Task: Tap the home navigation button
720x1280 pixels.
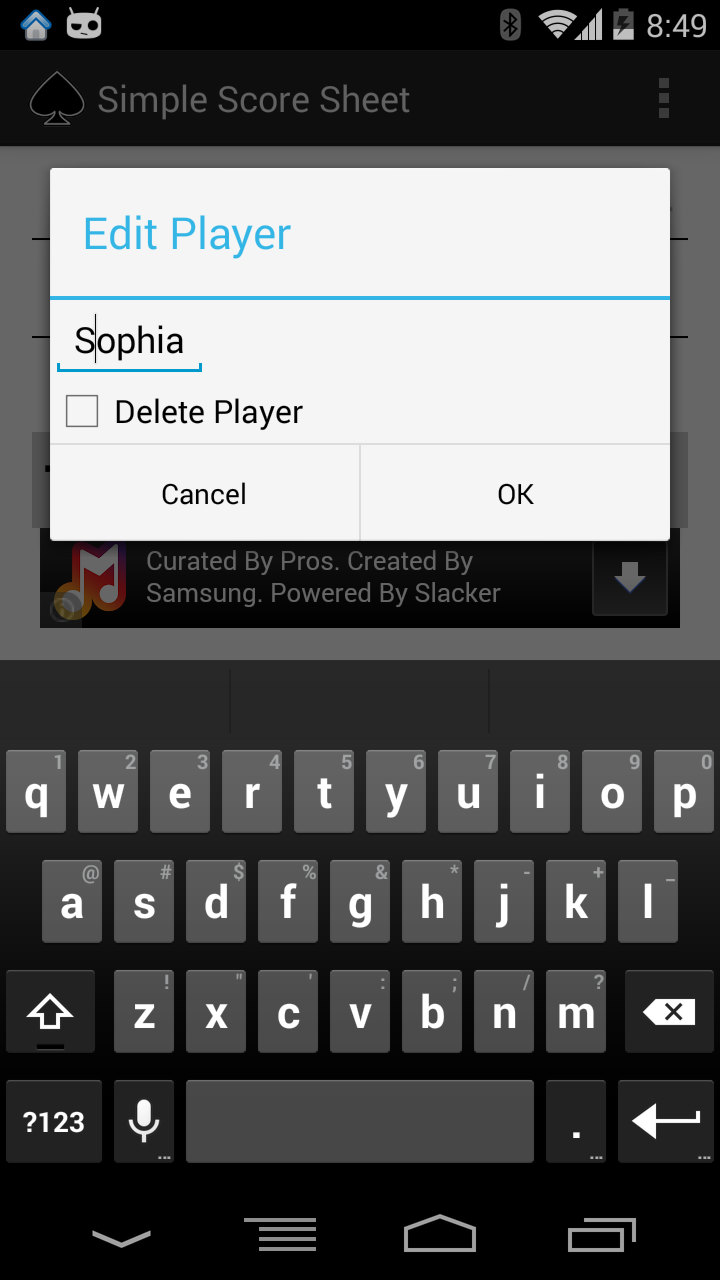Action: click(440, 1234)
